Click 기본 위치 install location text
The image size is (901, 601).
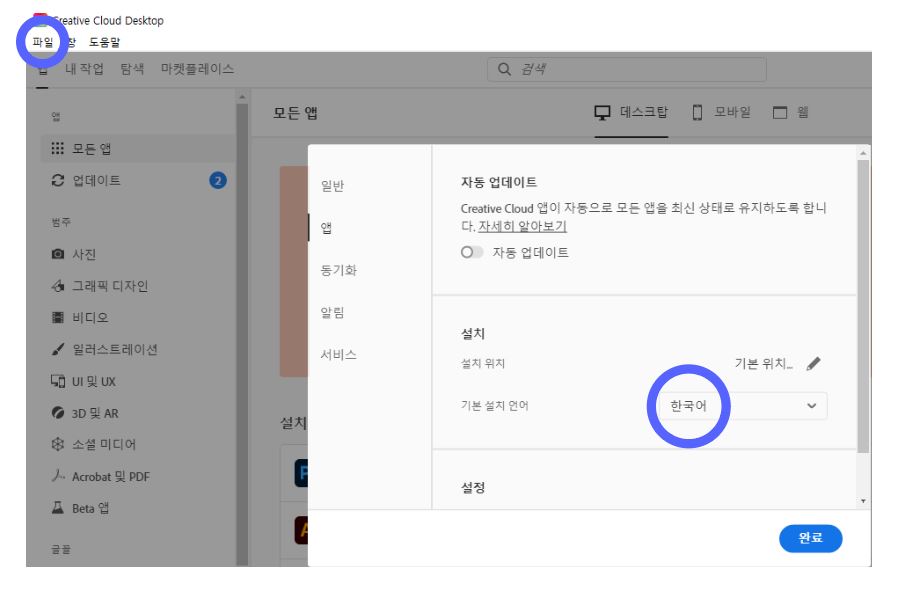coord(764,364)
